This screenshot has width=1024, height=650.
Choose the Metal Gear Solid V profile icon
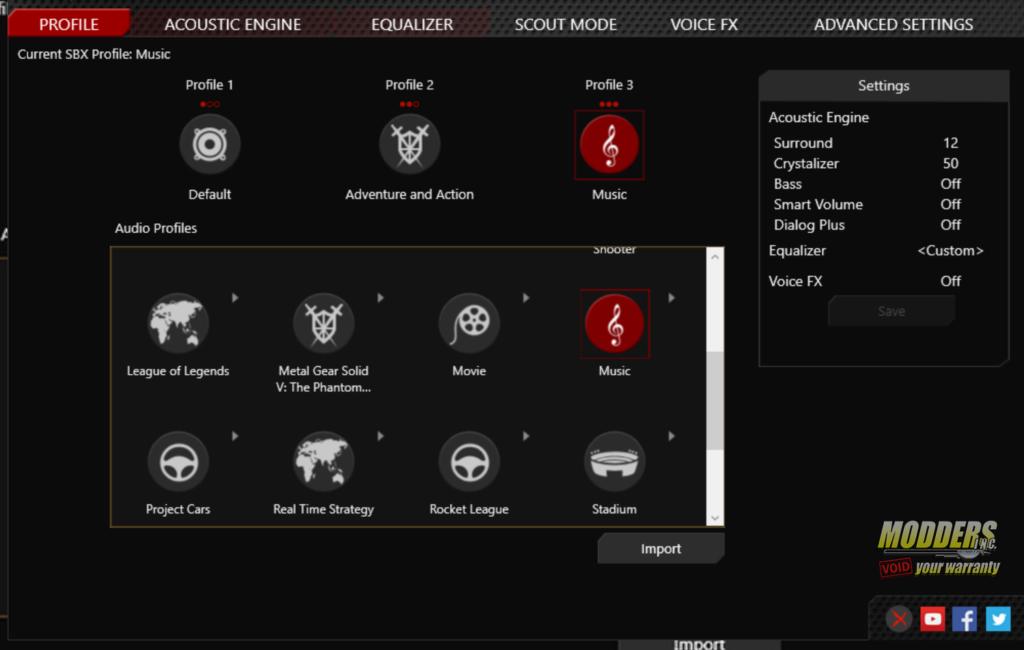pos(323,323)
